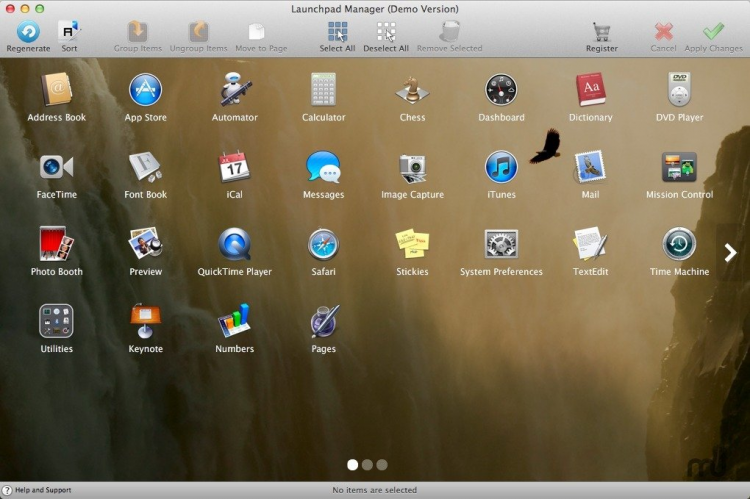Click the Regenerate toolbar icon
750x499 pixels.
coord(28,32)
